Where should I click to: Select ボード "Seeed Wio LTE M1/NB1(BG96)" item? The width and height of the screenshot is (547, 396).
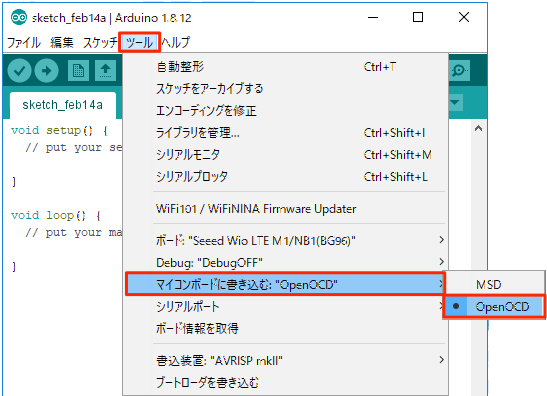285,240
